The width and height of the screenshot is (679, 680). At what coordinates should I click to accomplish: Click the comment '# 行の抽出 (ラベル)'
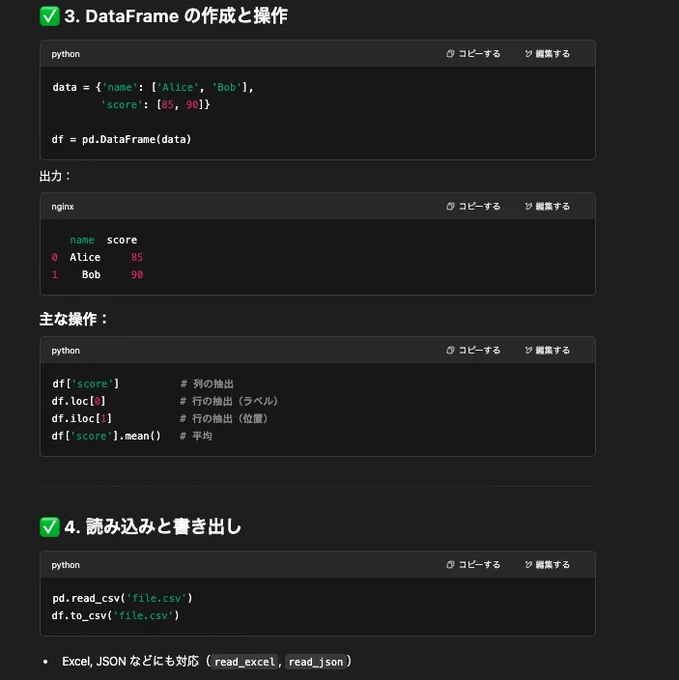click(229, 402)
